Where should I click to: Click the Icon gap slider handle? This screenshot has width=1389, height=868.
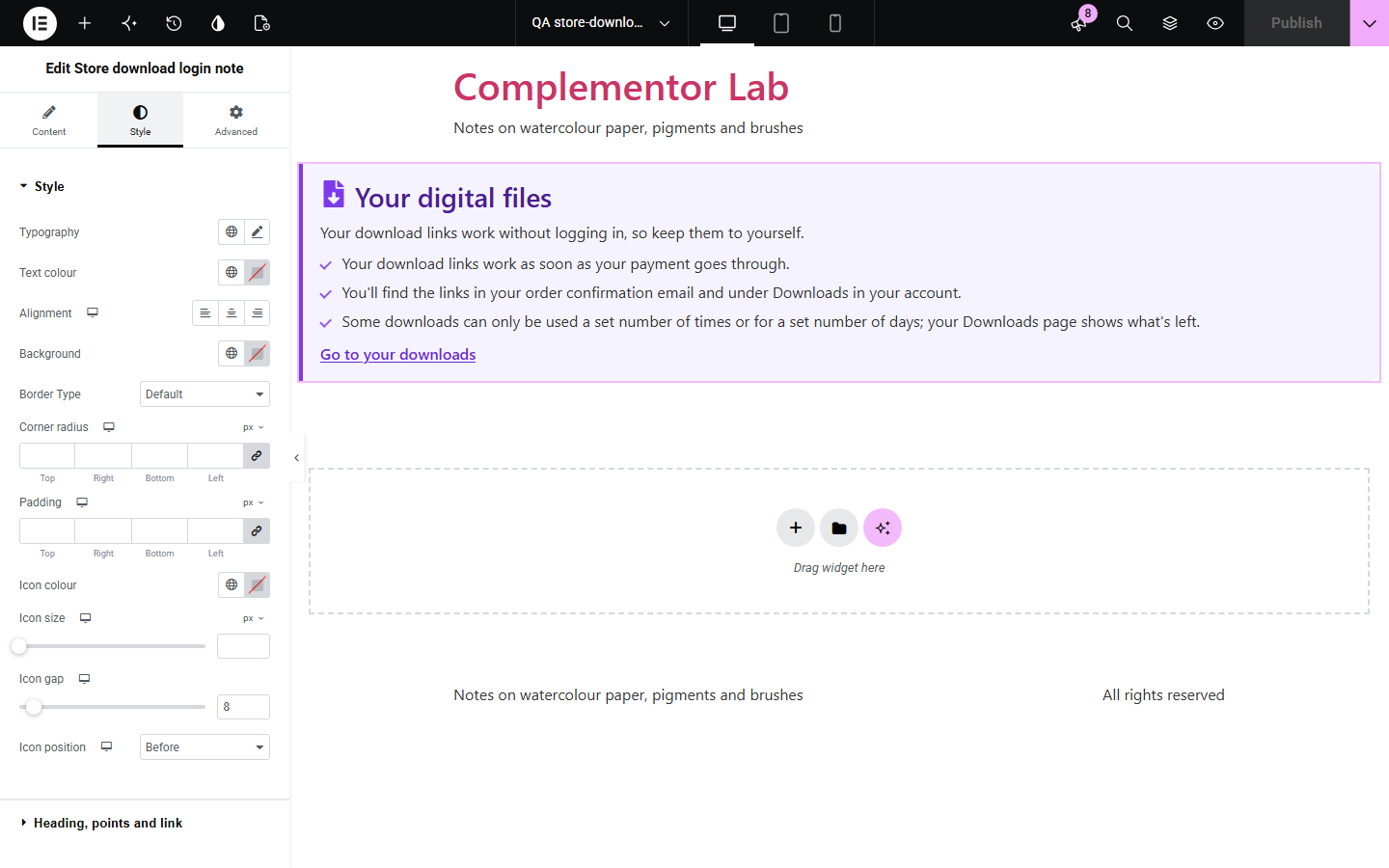34,707
